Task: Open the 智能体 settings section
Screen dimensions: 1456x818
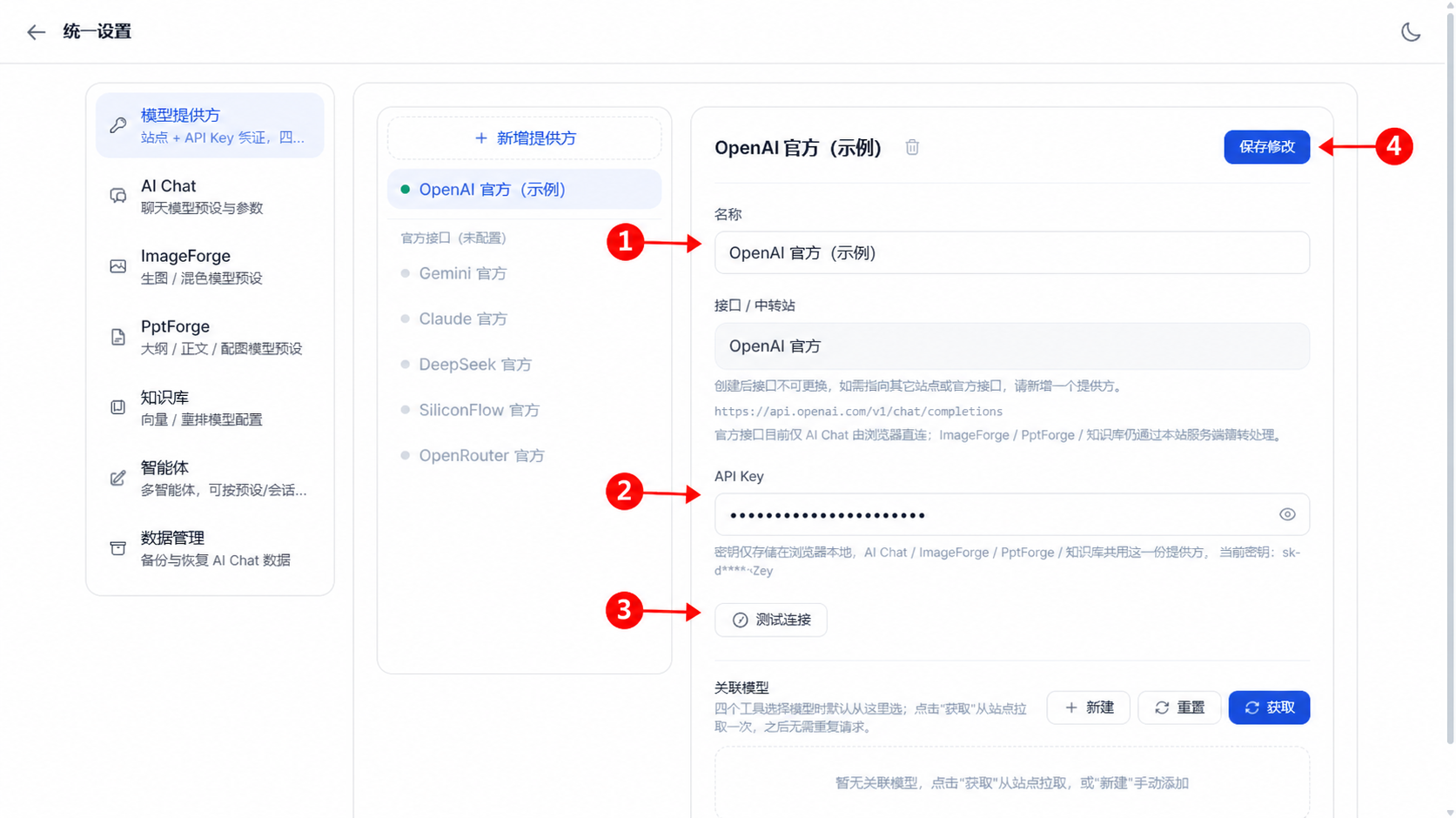Action: pyautogui.click(x=210, y=478)
